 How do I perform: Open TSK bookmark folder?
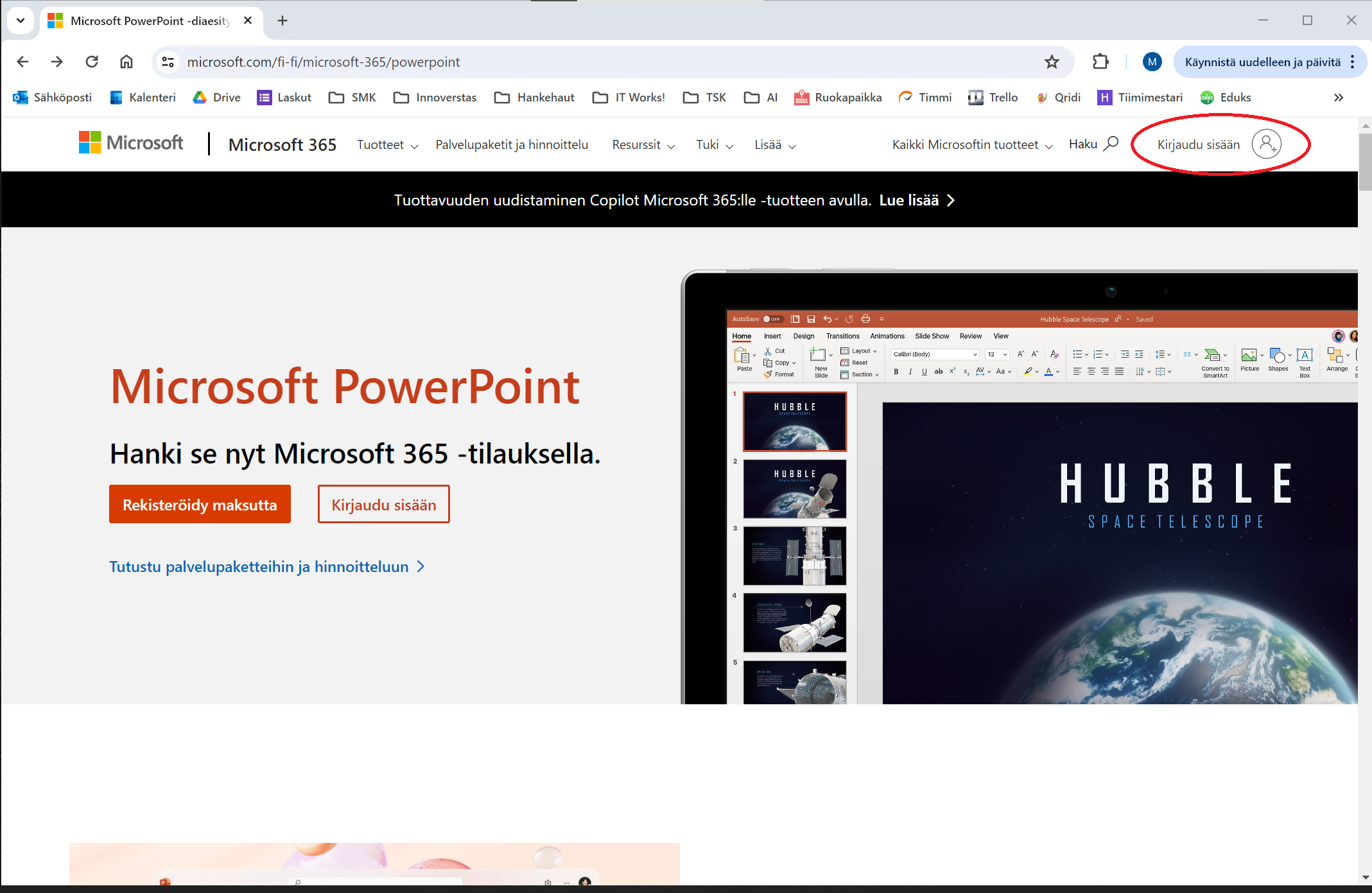[x=705, y=98]
